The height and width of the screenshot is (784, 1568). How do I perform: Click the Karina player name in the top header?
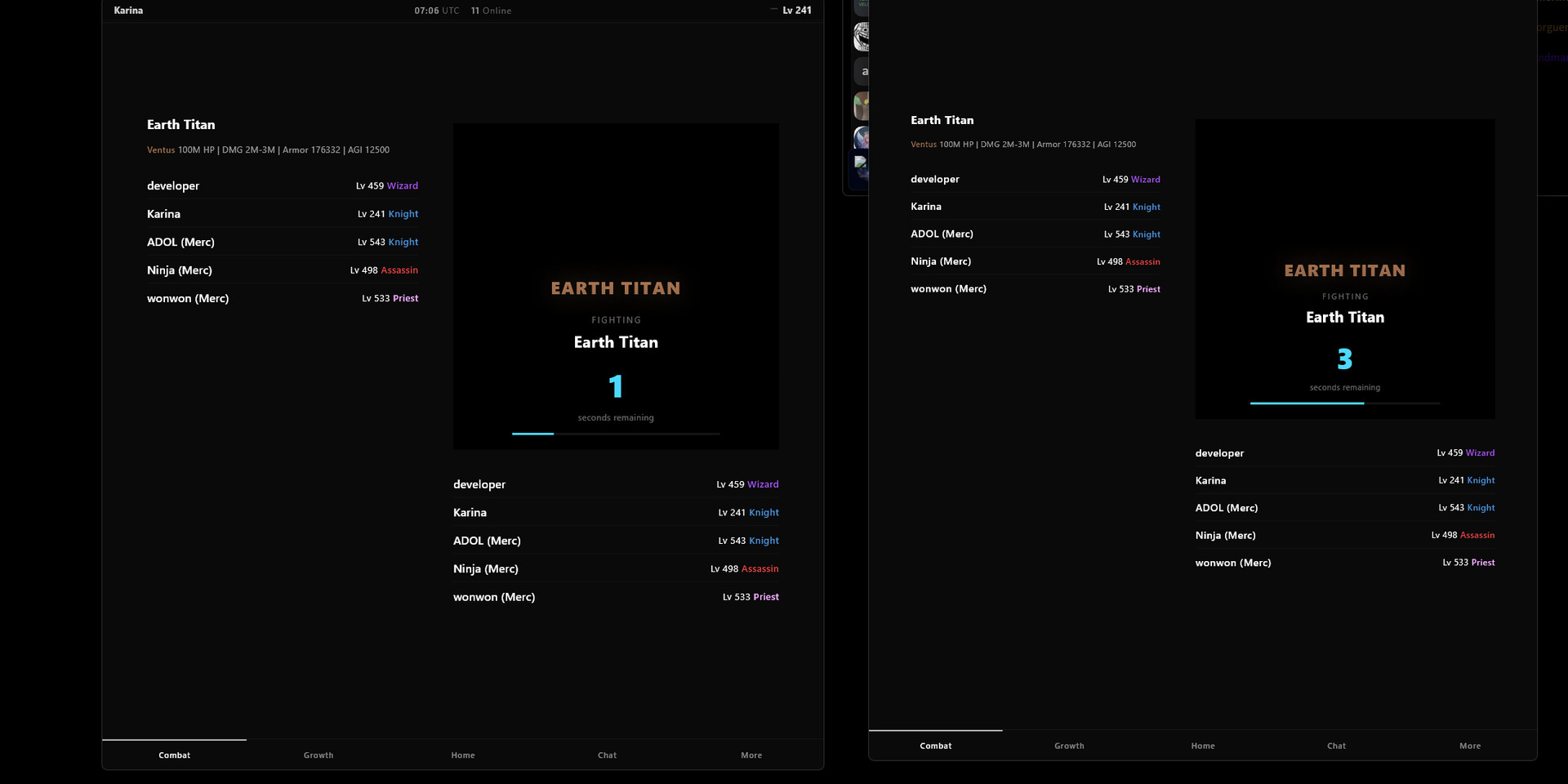pyautogui.click(x=128, y=11)
